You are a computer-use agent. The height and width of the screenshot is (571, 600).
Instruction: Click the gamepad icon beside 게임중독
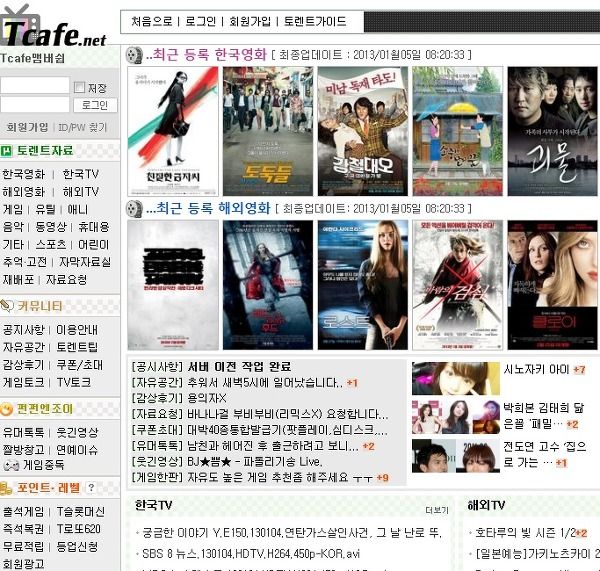pos(11,465)
